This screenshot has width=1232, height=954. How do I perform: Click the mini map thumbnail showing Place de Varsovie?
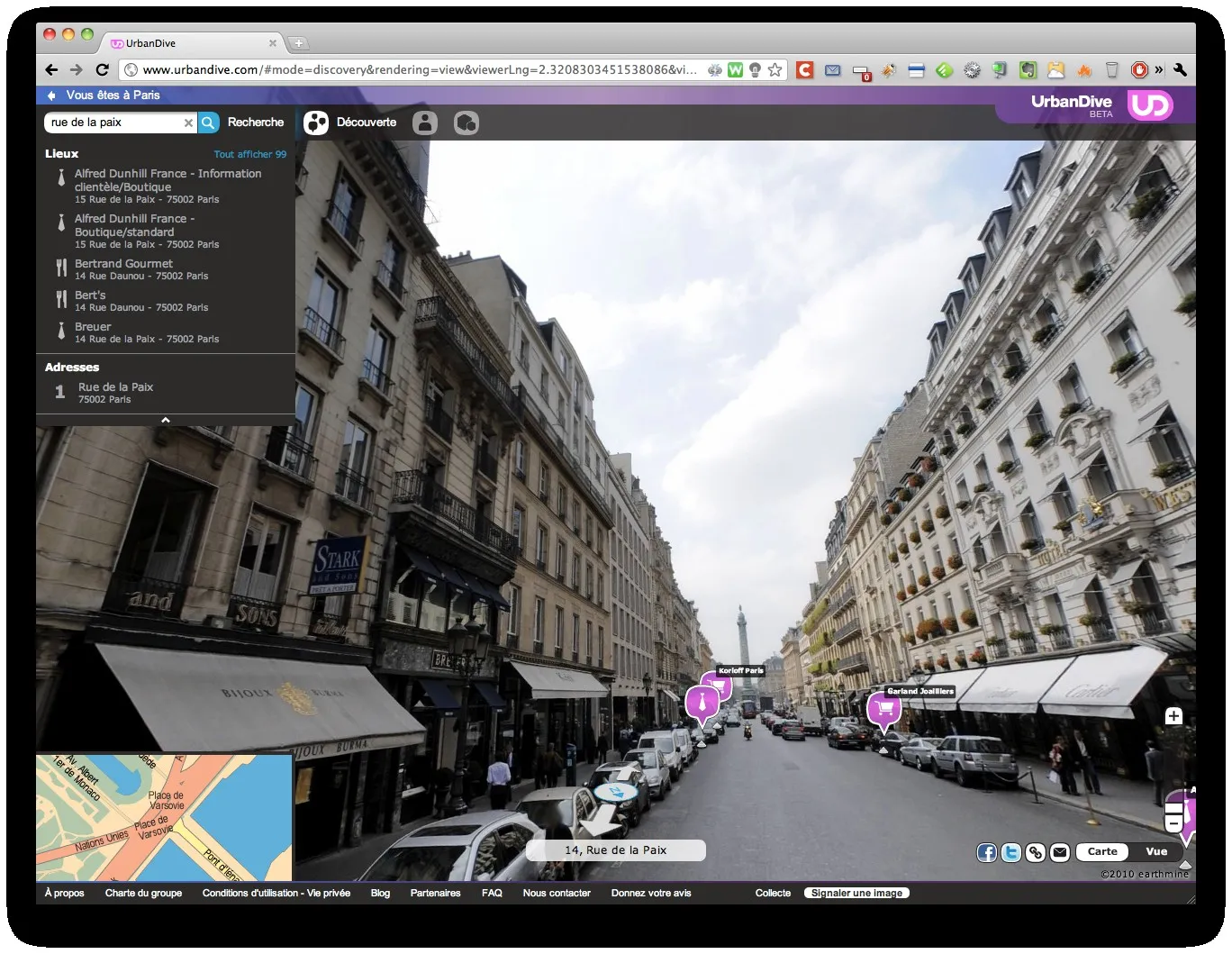coord(165,818)
